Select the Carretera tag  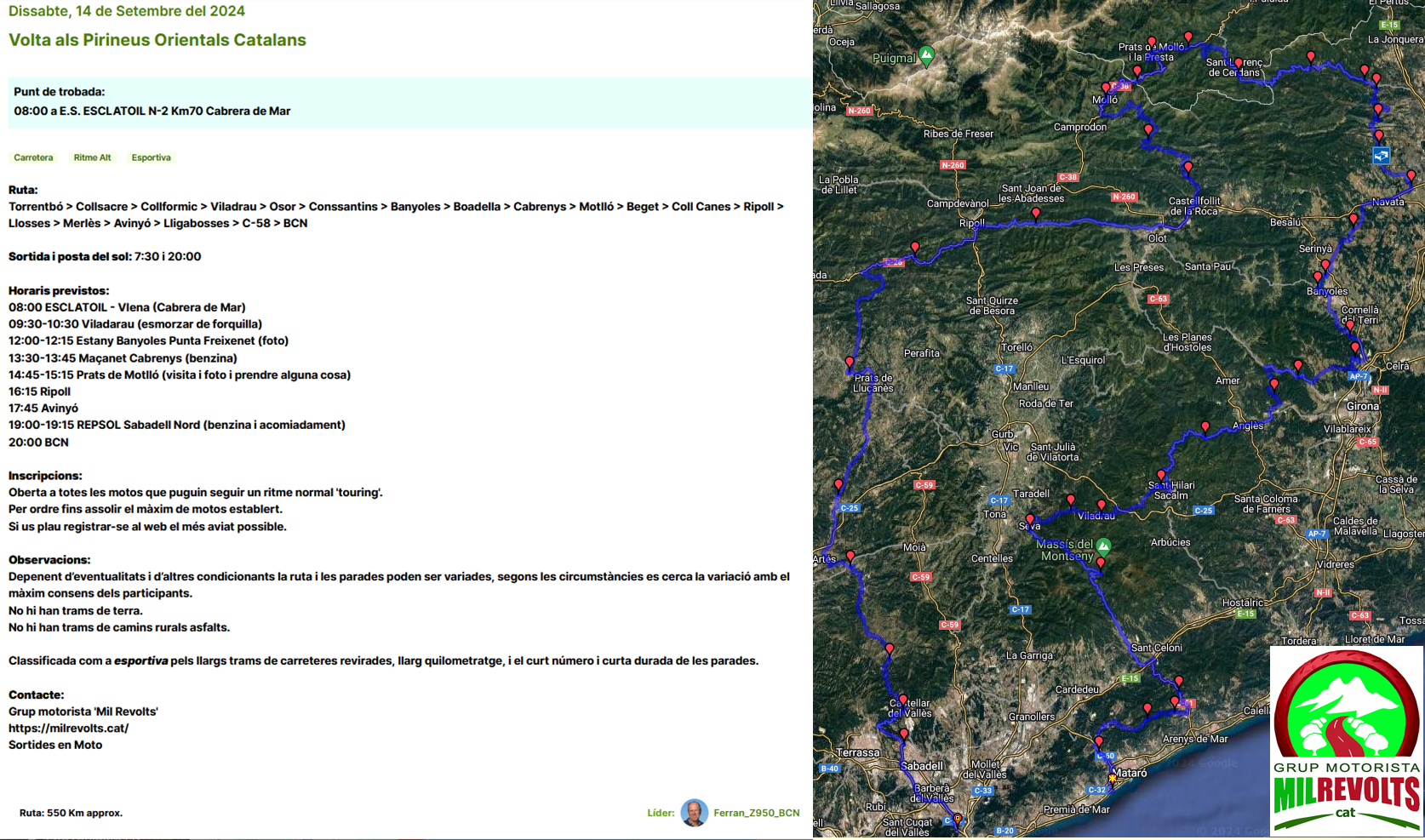[33, 157]
